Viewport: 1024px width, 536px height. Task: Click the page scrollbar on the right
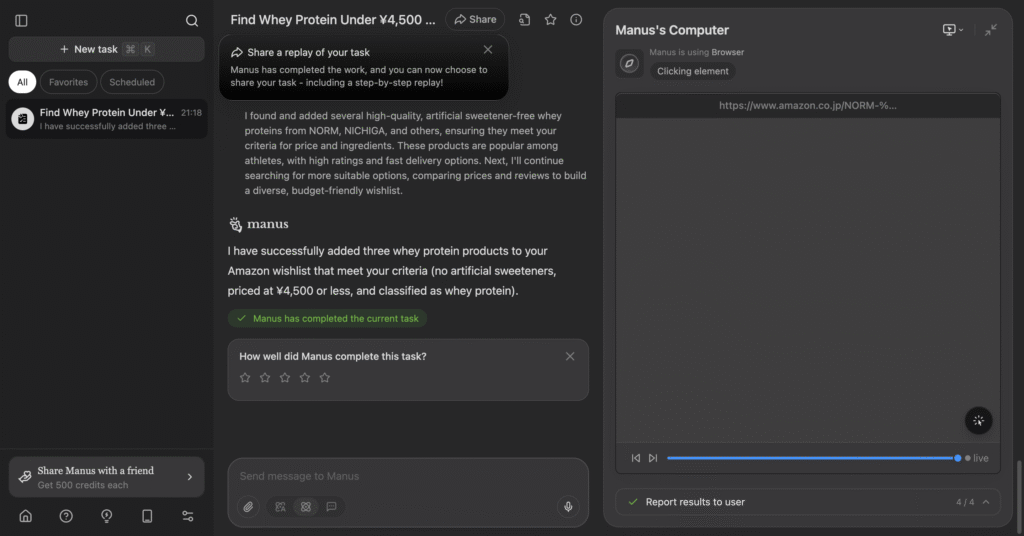tap(1019, 496)
